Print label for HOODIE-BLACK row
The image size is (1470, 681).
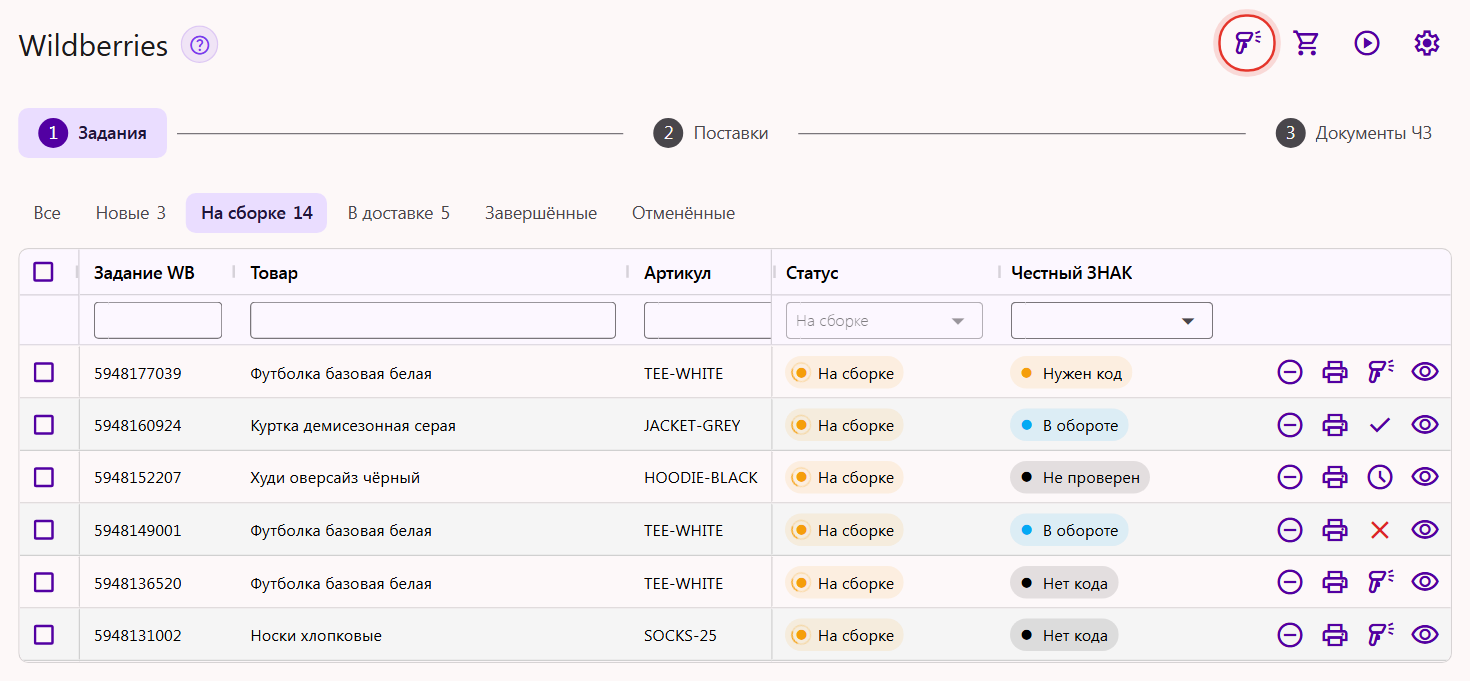1335,477
